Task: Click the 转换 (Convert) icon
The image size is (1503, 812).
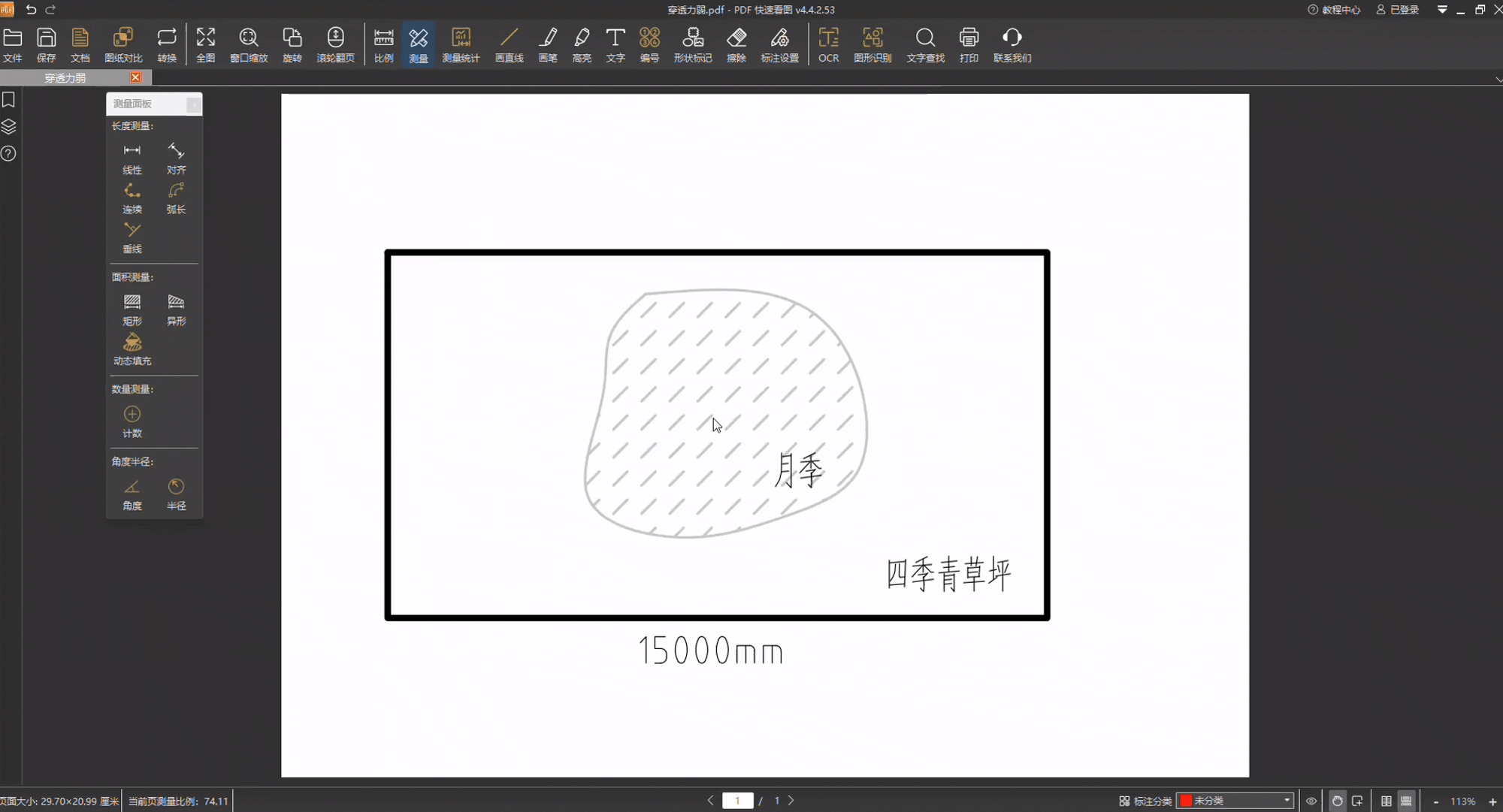Action: click(167, 45)
